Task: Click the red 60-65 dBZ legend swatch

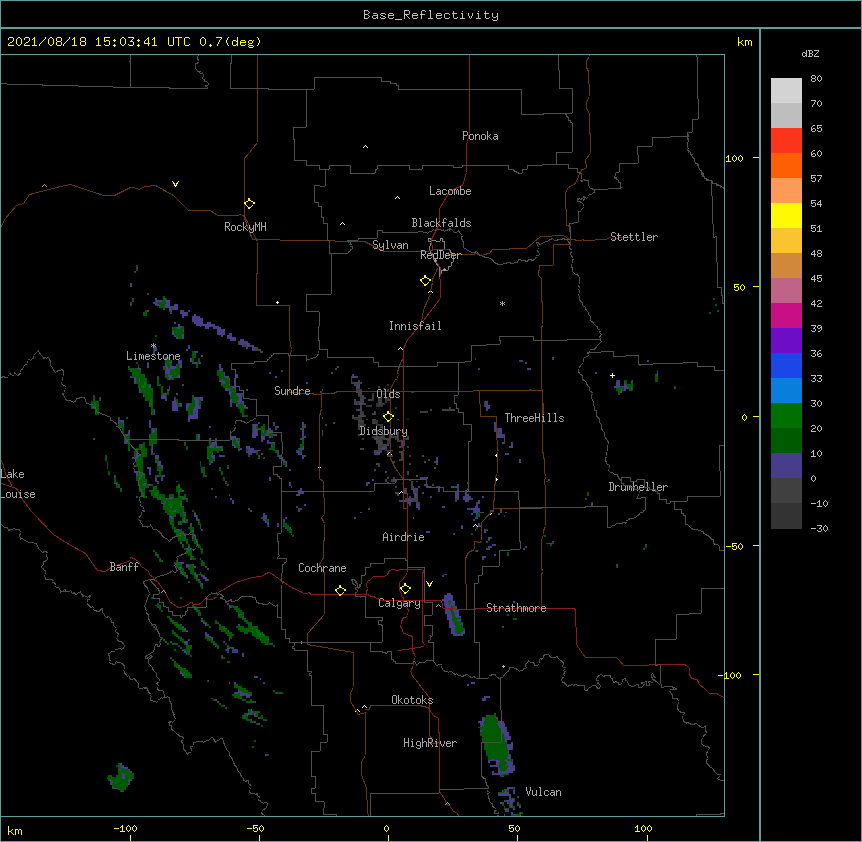Action: click(786, 141)
